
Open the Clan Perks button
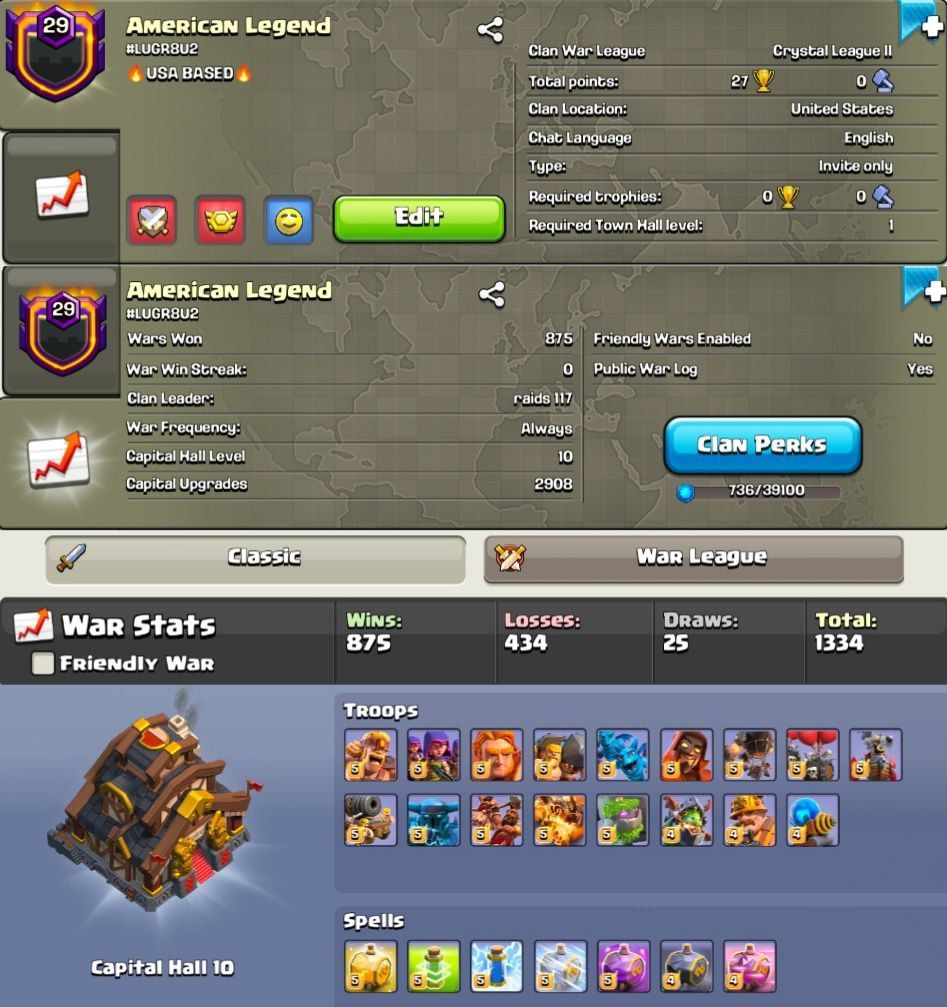763,446
